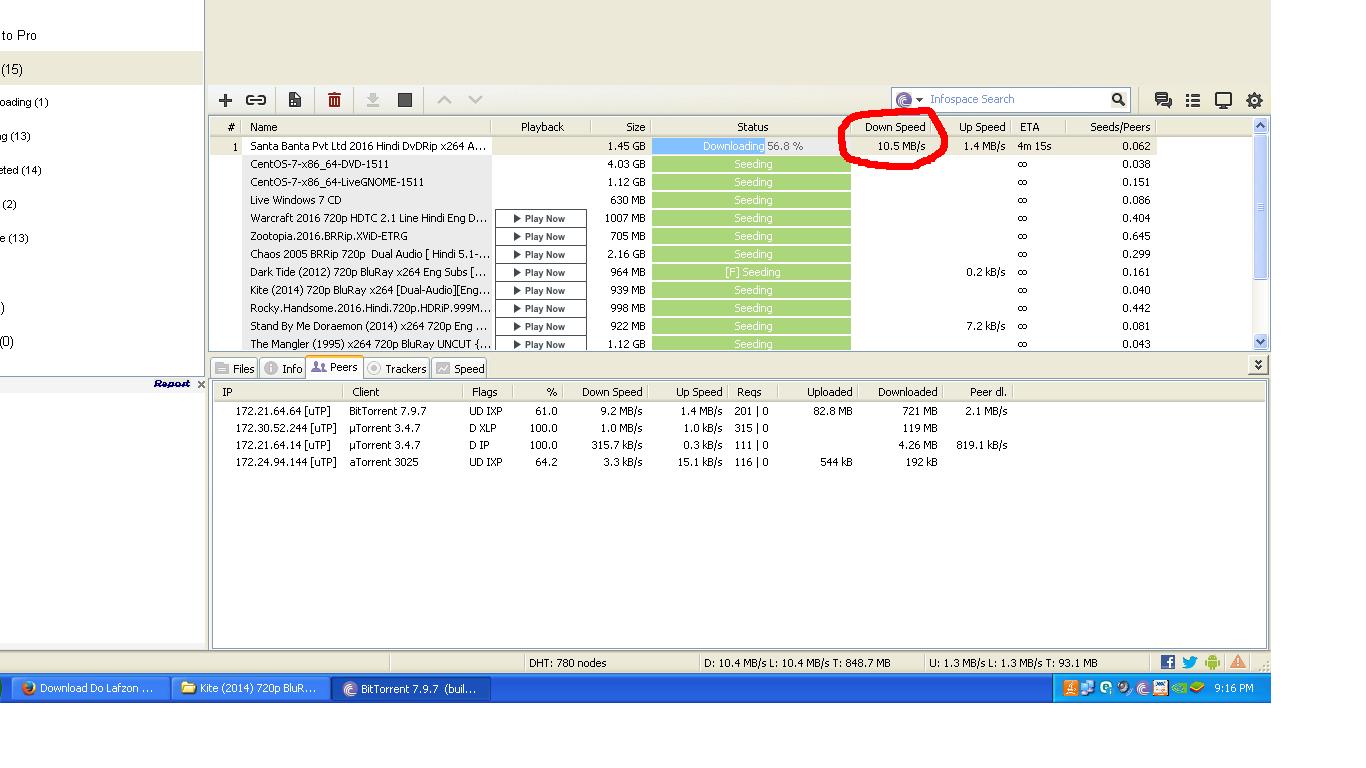1366x768 pixels.
Task: Open the Speed tab
Action: (x=460, y=369)
